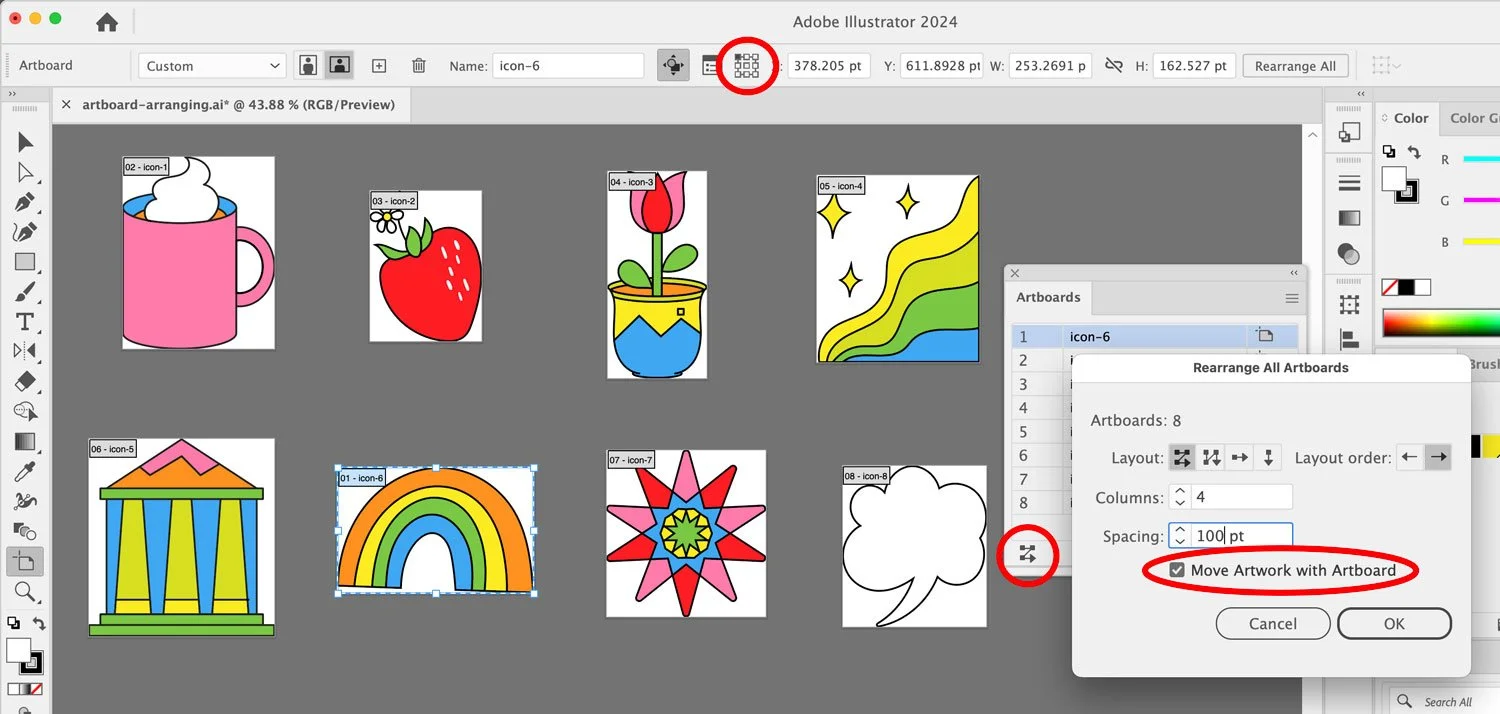
Task: Uncheck Move Artwork with Artboard
Action: [1178, 570]
